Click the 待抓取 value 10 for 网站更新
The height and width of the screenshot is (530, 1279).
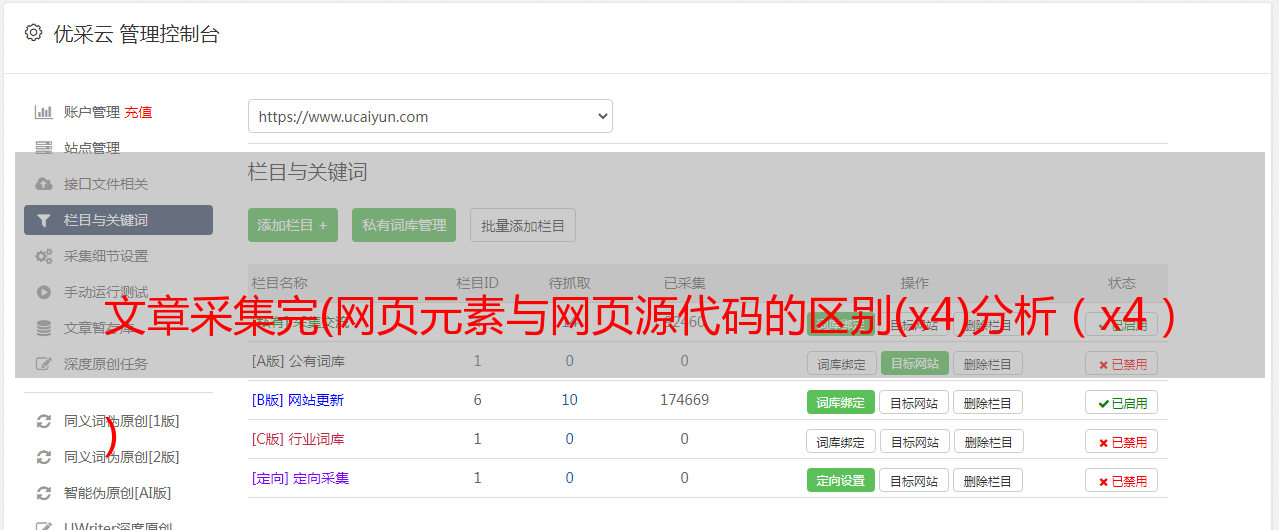[569, 400]
